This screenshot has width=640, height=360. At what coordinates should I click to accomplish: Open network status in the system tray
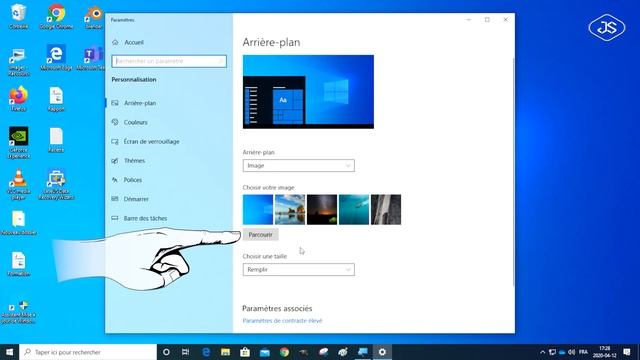point(552,352)
